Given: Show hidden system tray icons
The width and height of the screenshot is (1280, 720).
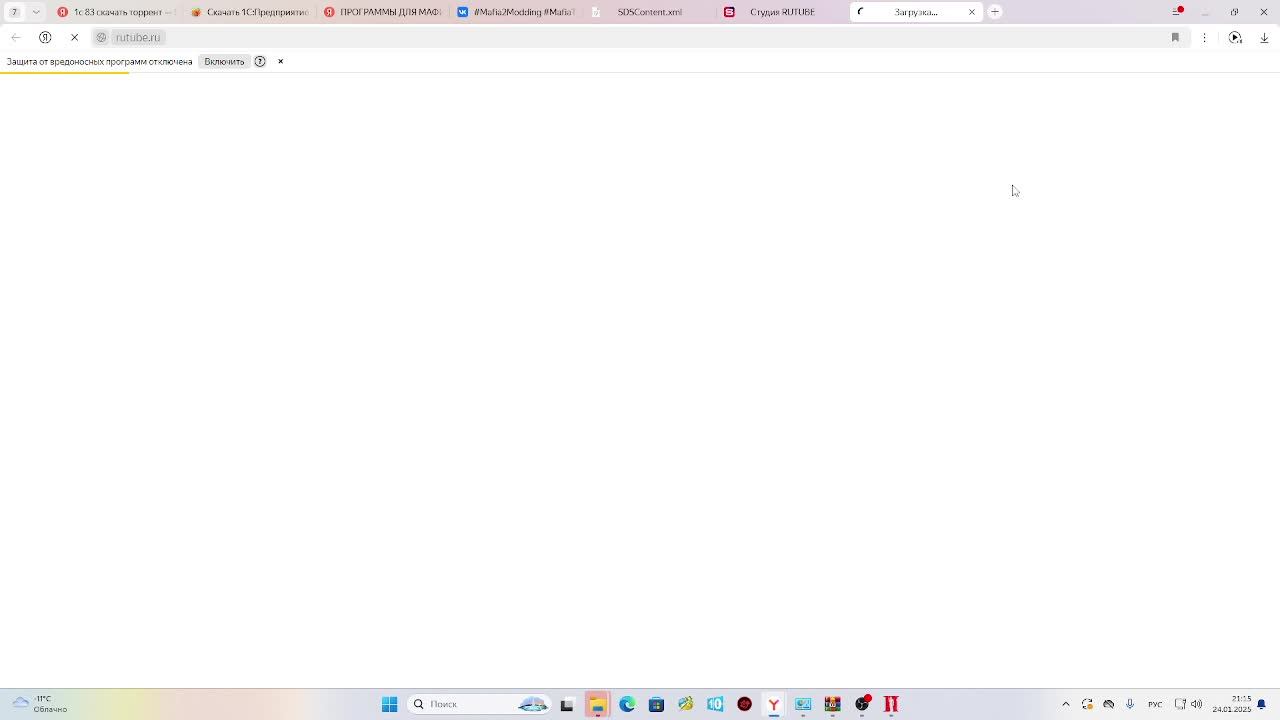Looking at the screenshot, I should pyautogui.click(x=1066, y=704).
